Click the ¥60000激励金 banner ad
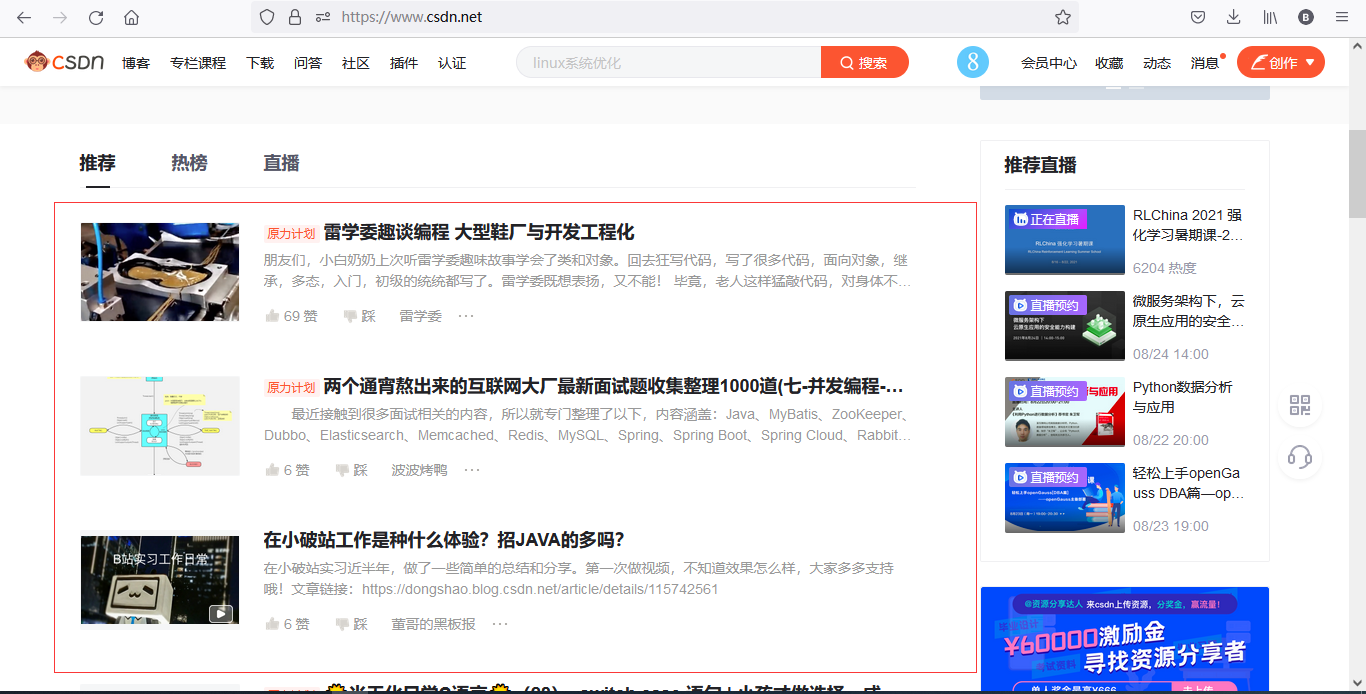Image resolution: width=1366 pixels, height=694 pixels. [1125, 639]
